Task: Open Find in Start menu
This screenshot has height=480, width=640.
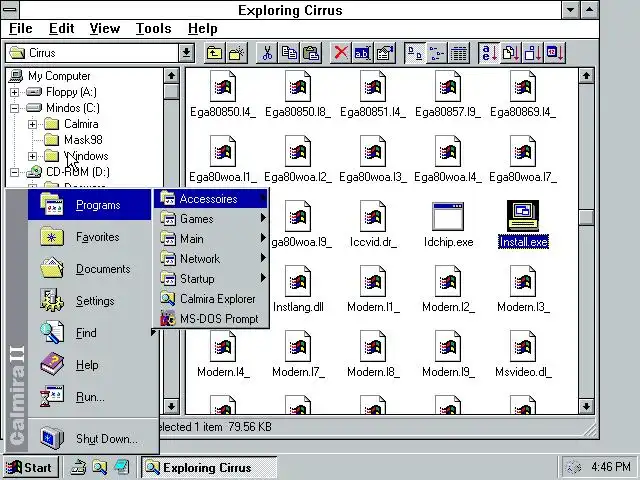Action: pyautogui.click(x=93, y=333)
